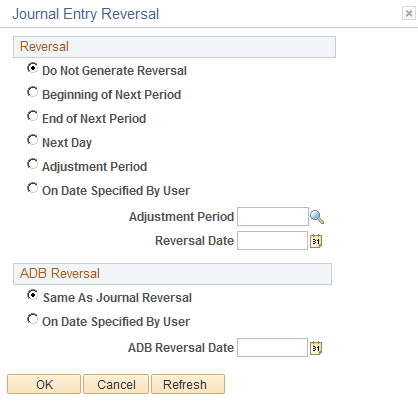
Task: Click the Adjustment Period input field
Action: click(x=273, y=217)
